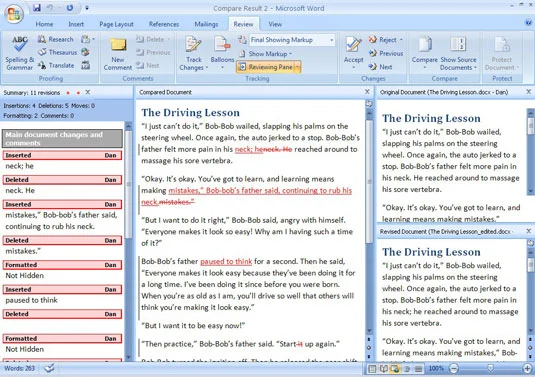Open the Home tab
The height and width of the screenshot is (377, 535).
(44, 24)
